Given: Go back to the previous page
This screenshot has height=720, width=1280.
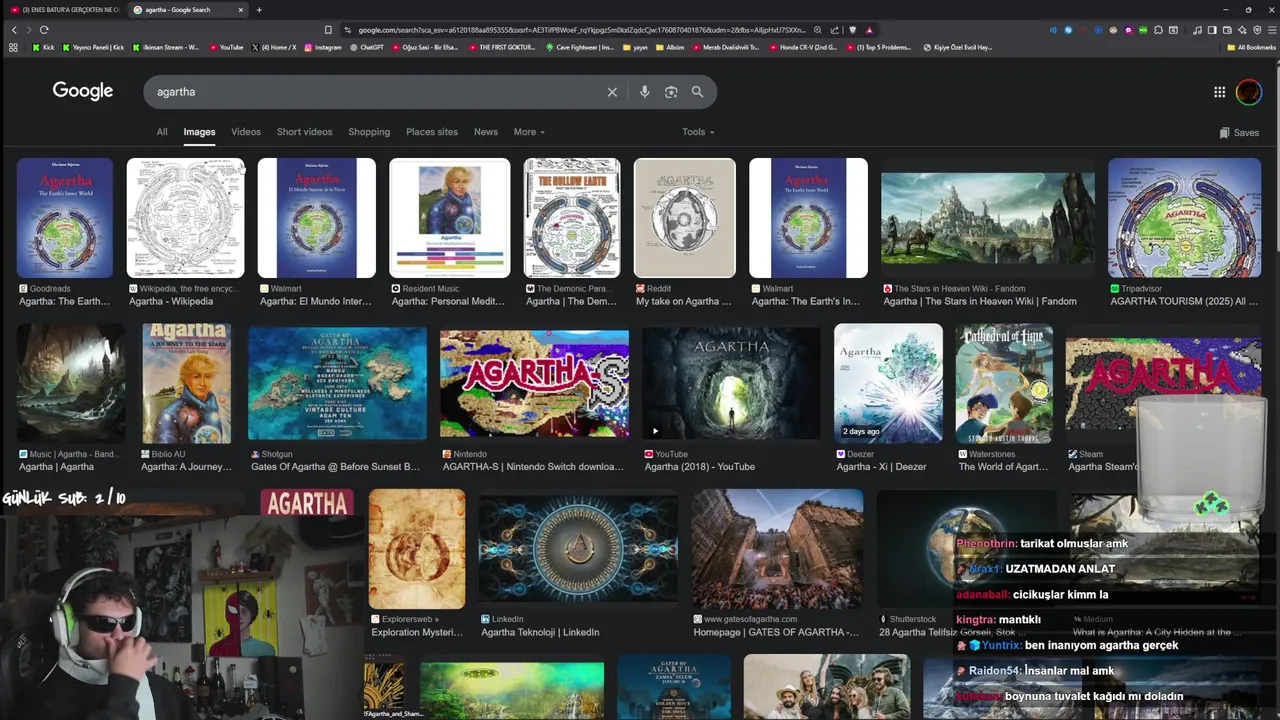Looking at the screenshot, I should click(14, 30).
